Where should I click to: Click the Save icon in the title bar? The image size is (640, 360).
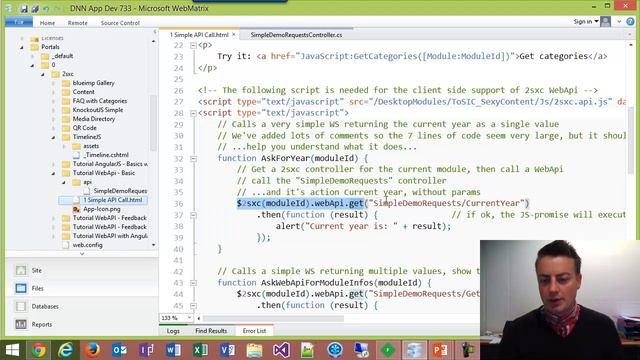pos(24,8)
